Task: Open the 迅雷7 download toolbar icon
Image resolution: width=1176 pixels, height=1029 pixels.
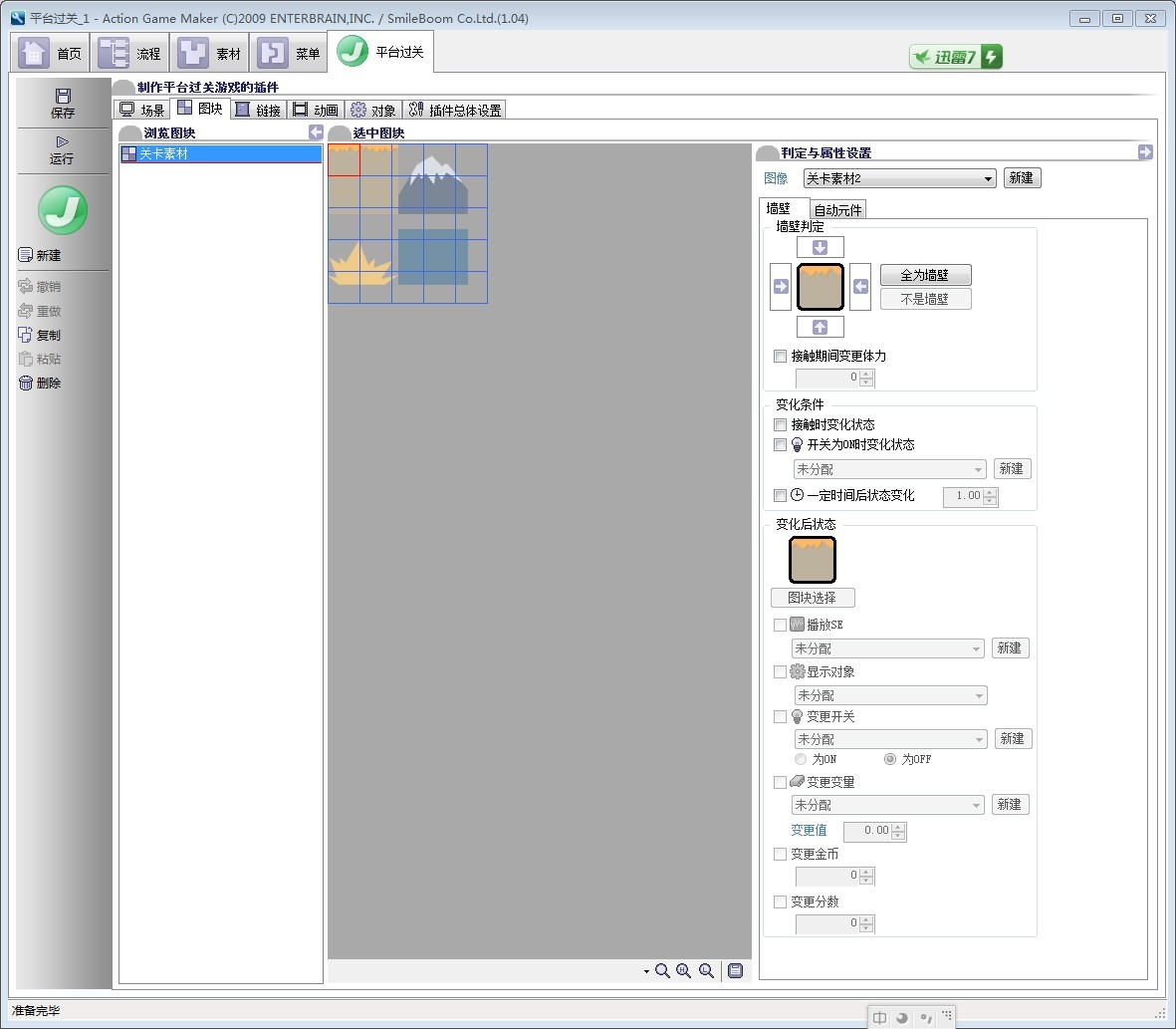Action: click(956, 56)
